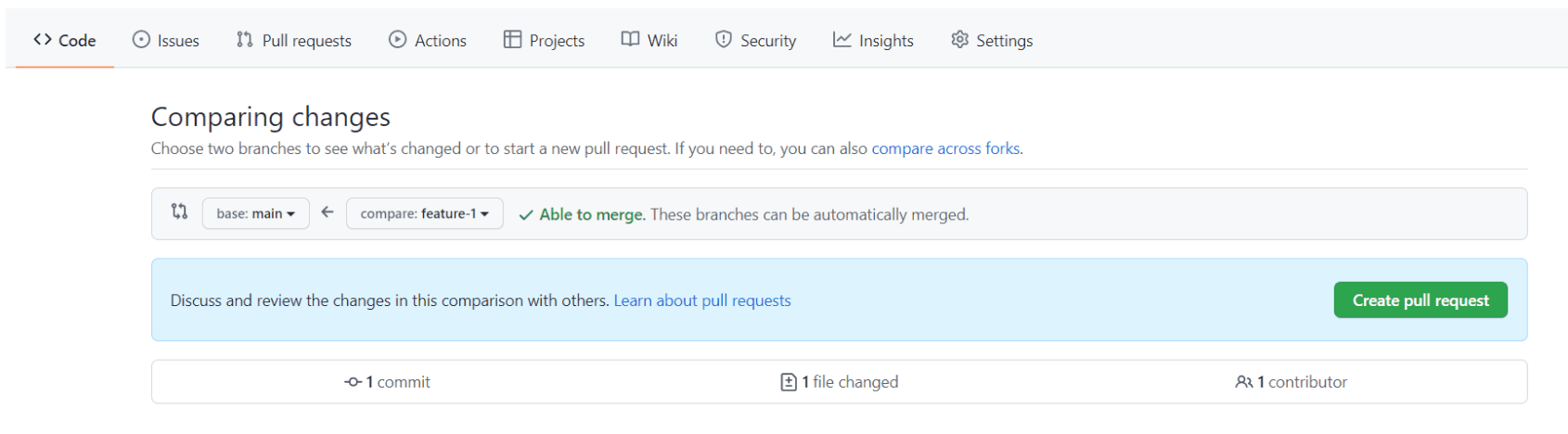The image size is (1568, 434).
Task: Click the people icon beside 1 contributor
Action: click(x=1244, y=382)
